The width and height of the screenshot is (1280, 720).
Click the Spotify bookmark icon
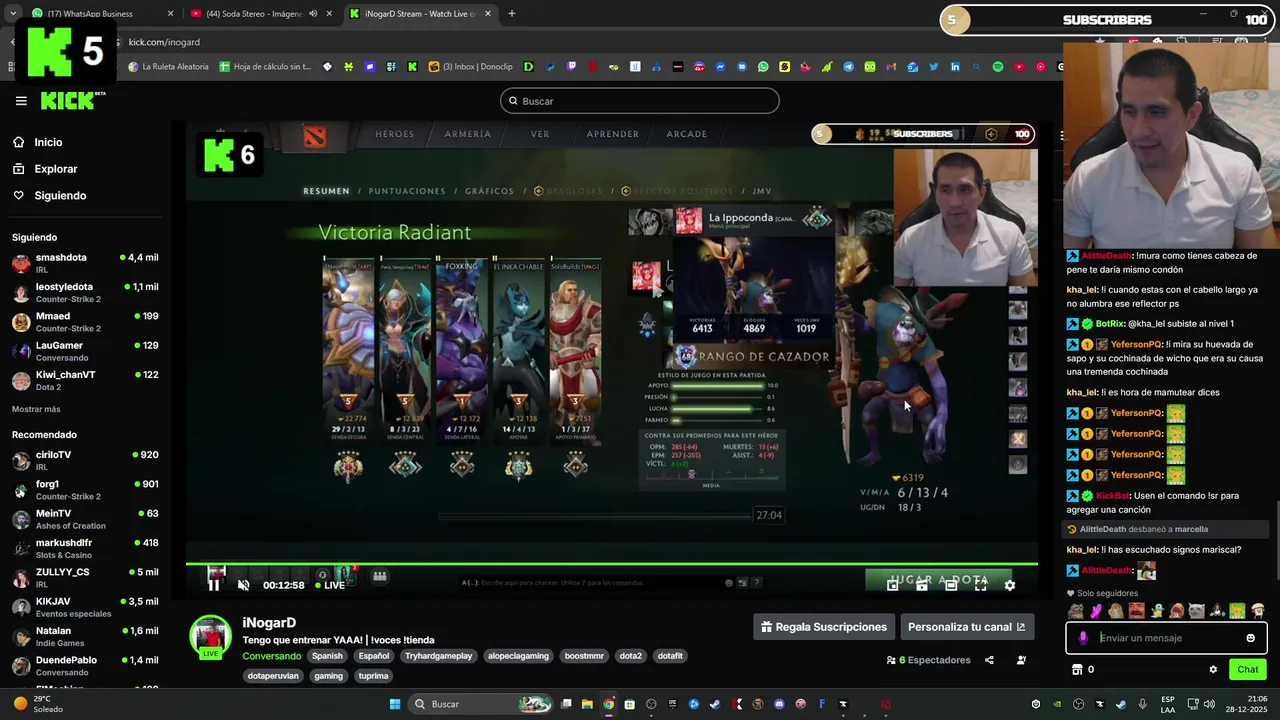click(998, 67)
